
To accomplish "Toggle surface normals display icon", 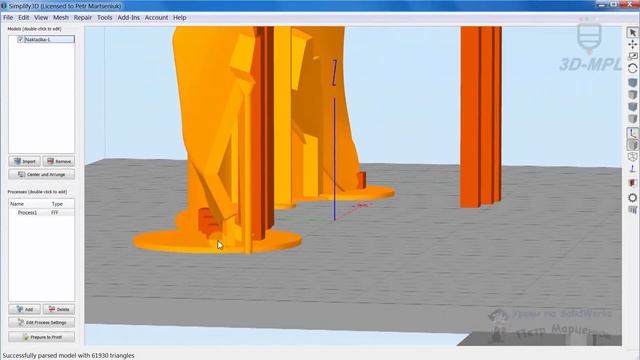I will pos(632,169).
